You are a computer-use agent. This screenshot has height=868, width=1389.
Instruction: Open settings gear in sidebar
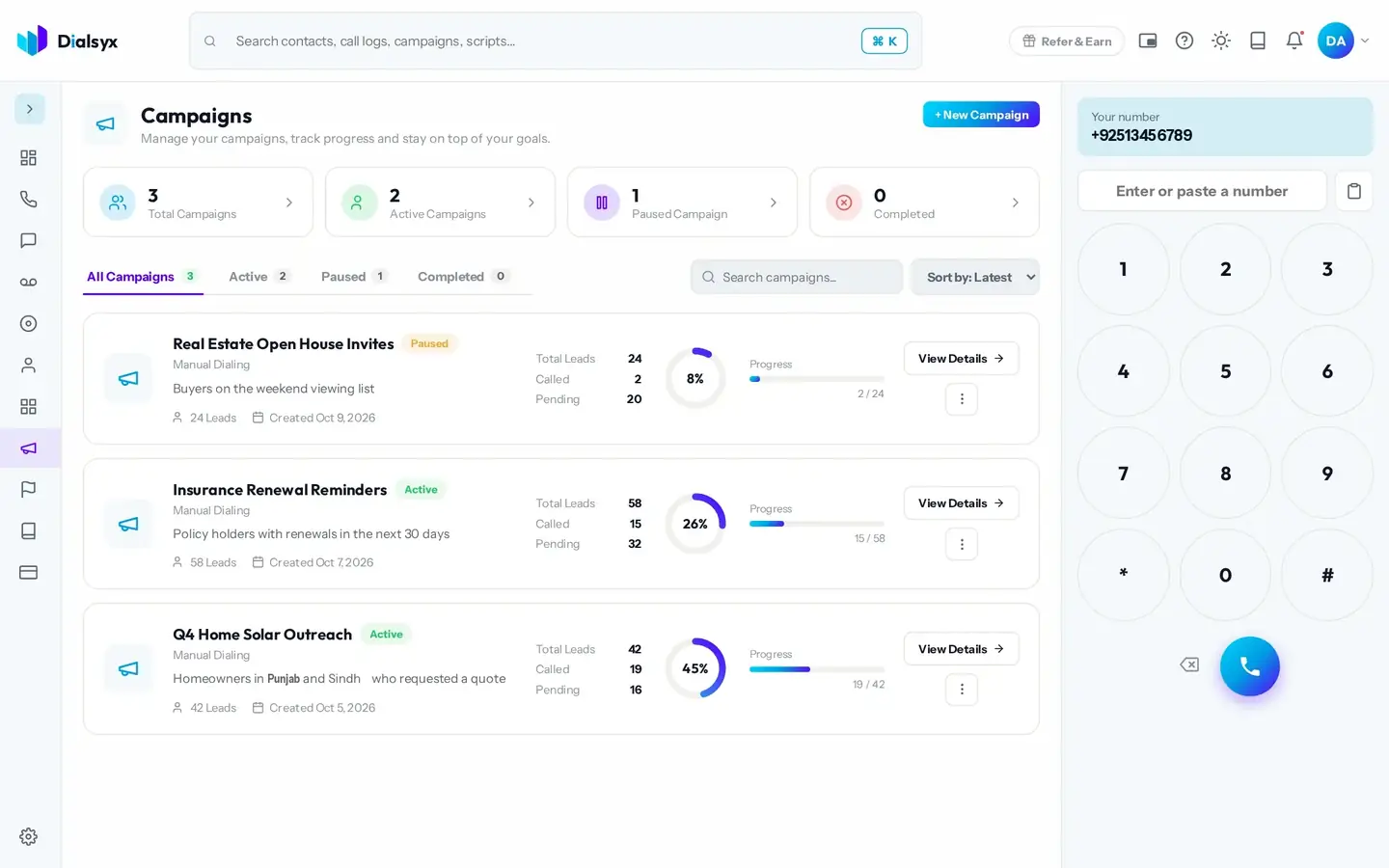[29, 836]
